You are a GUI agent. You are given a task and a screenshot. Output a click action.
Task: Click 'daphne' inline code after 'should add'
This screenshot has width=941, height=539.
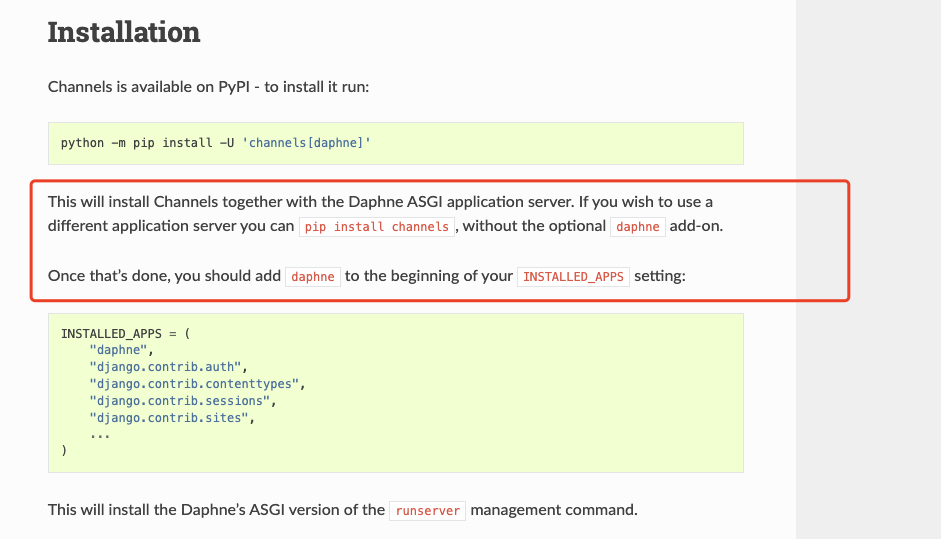(313, 277)
